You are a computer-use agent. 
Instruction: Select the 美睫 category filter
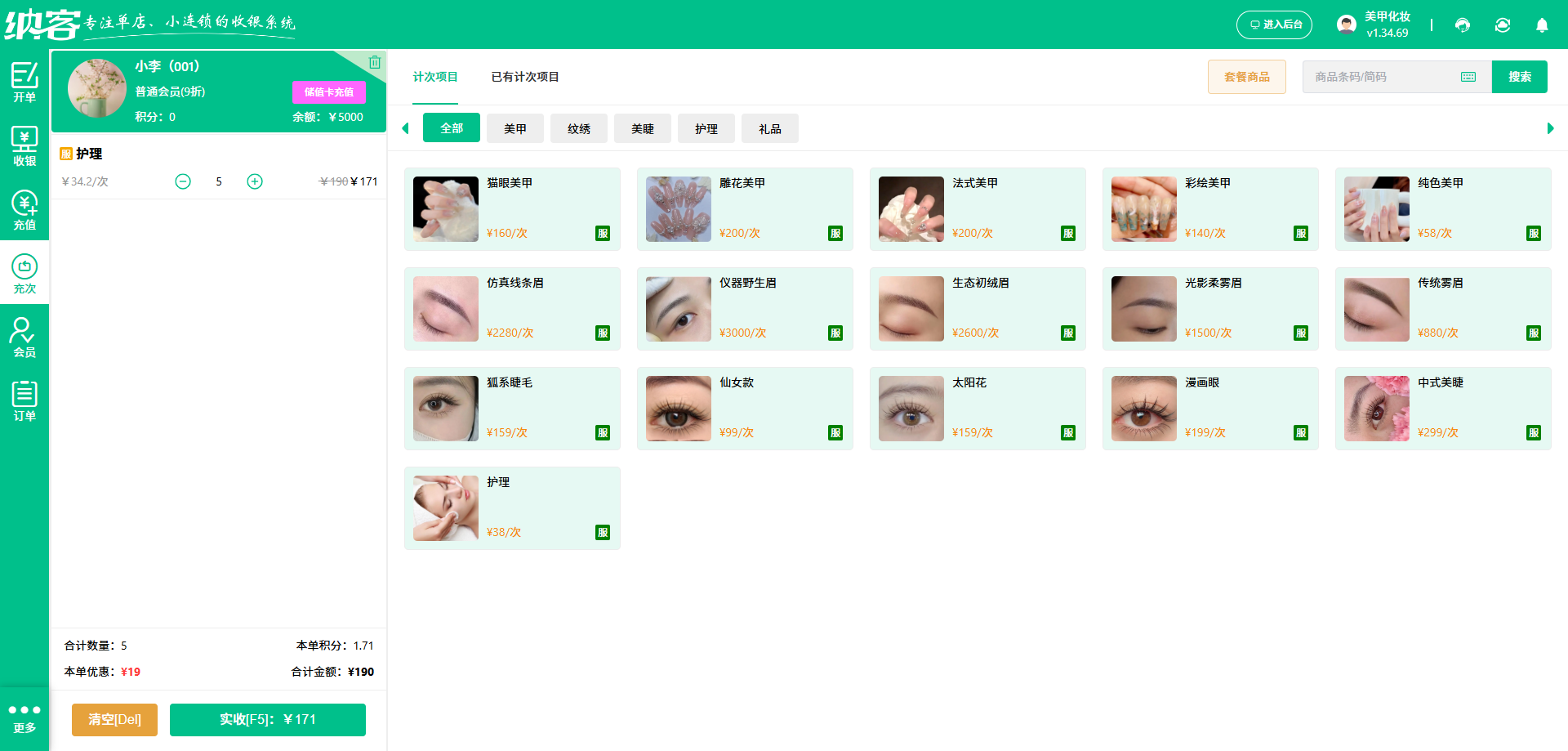pyautogui.click(x=643, y=128)
